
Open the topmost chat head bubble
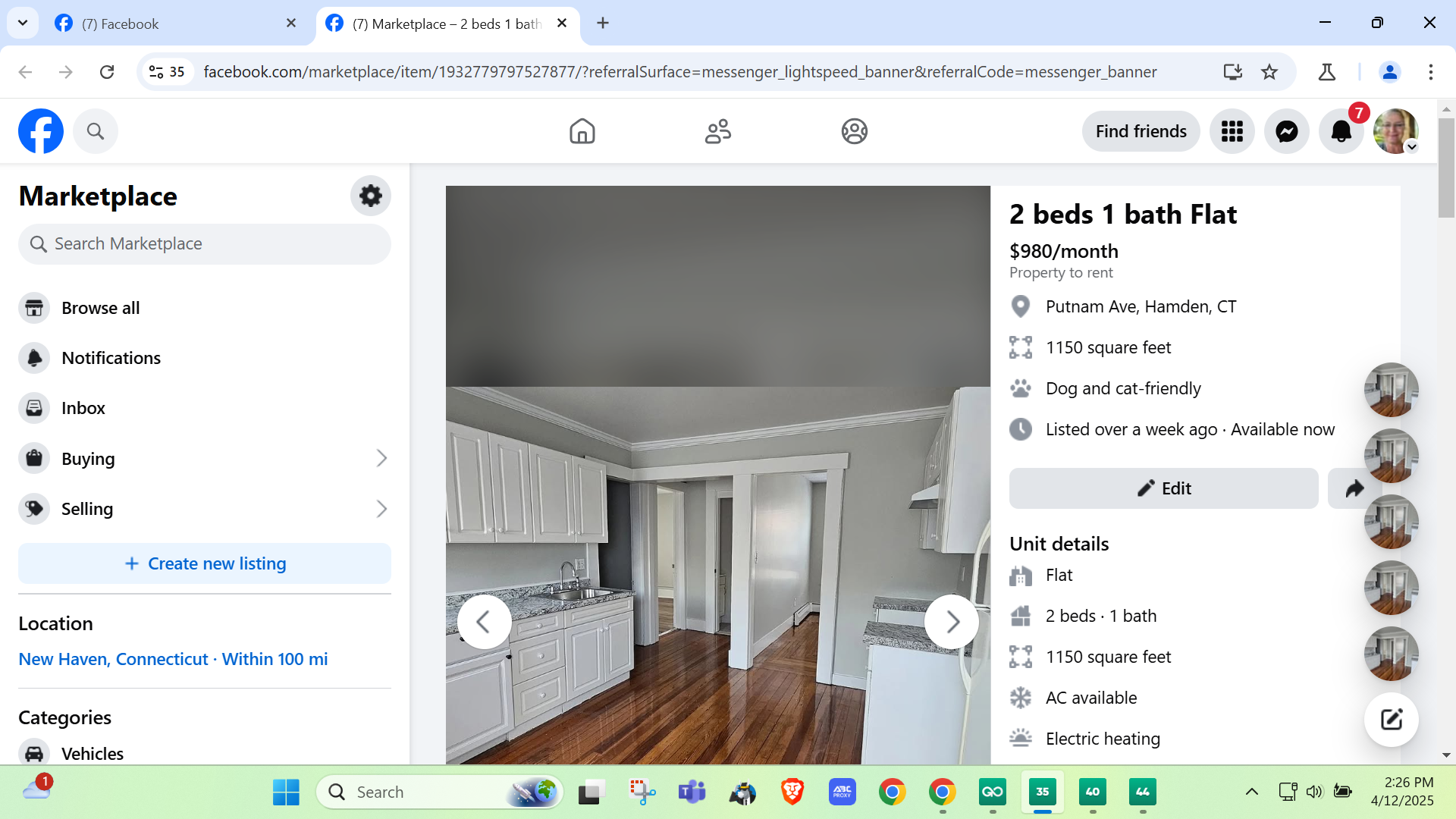(1392, 390)
